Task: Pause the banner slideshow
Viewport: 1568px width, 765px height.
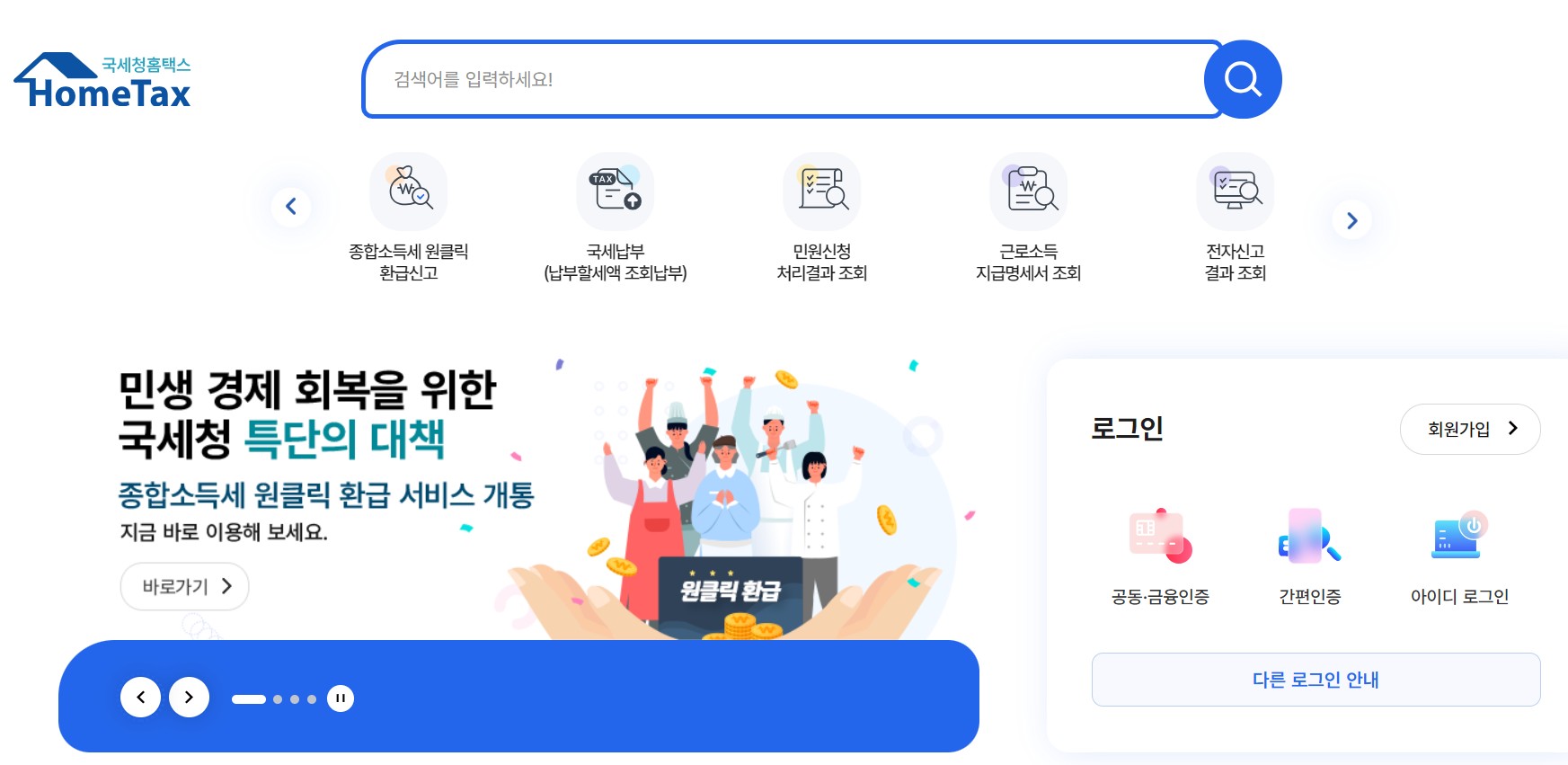Action: pos(341,698)
